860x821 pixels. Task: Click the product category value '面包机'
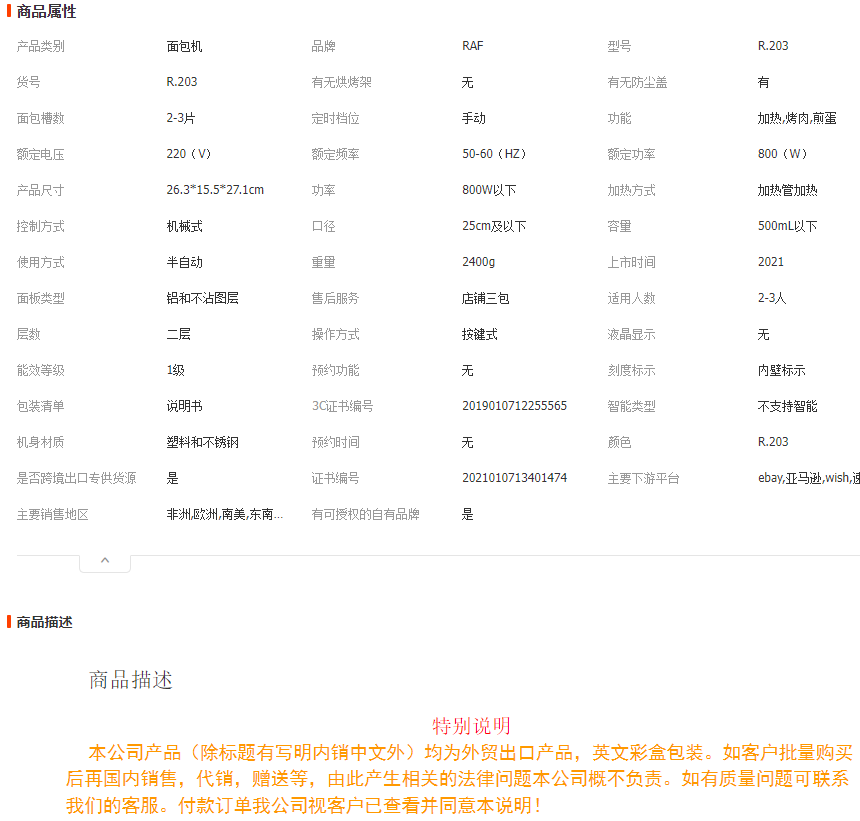pyautogui.click(x=184, y=46)
